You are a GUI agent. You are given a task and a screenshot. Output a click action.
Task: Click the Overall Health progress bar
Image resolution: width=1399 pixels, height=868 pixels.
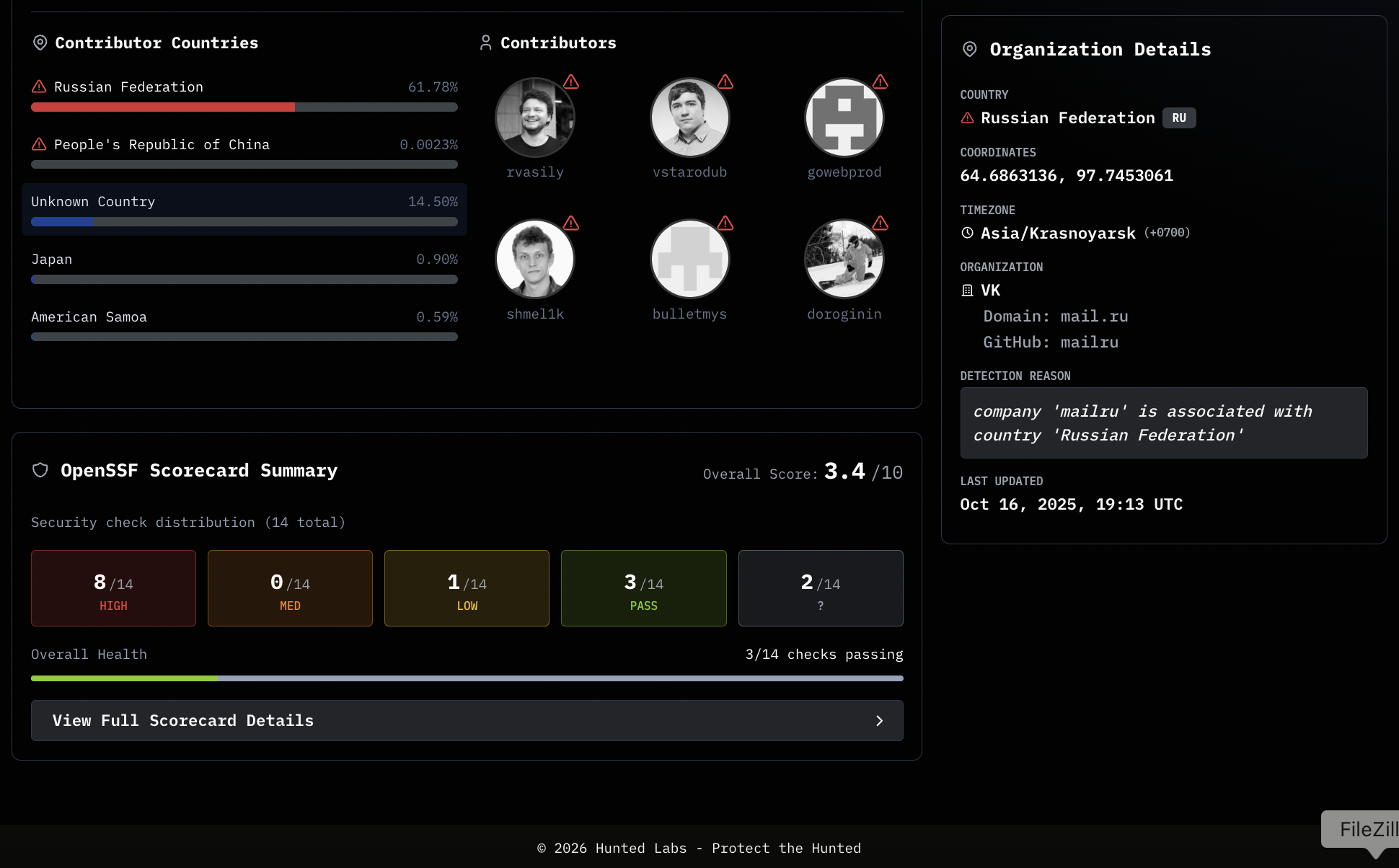pyautogui.click(x=467, y=678)
